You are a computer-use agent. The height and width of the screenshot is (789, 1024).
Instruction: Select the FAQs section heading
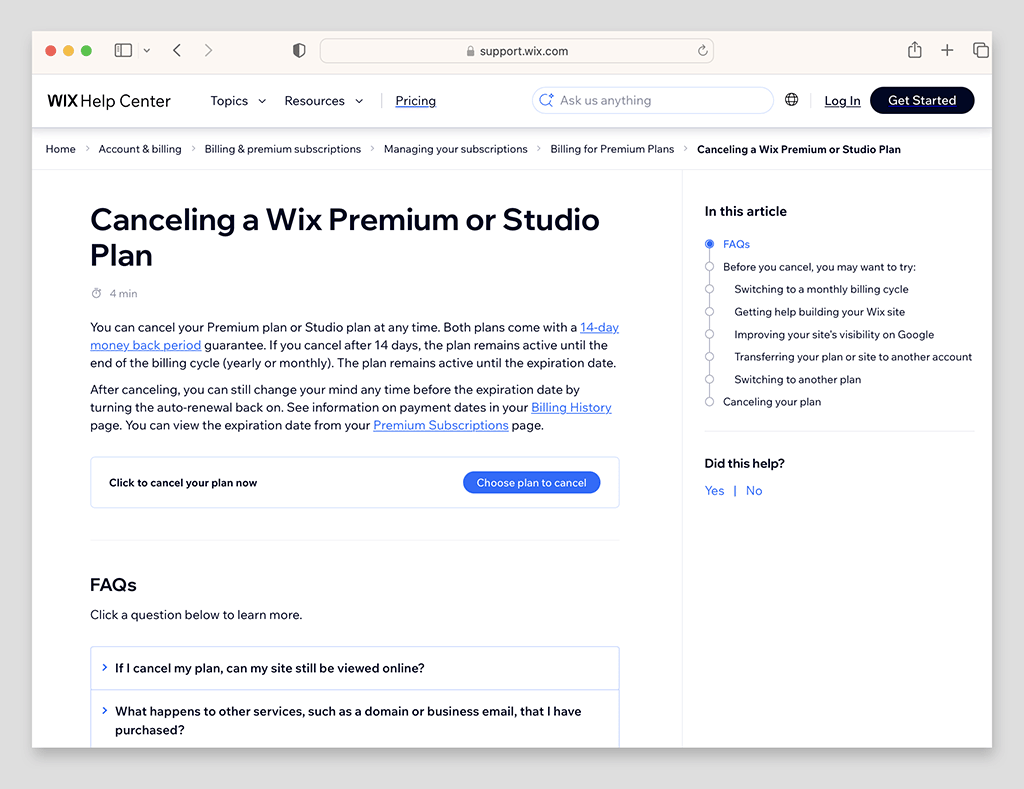(x=114, y=585)
